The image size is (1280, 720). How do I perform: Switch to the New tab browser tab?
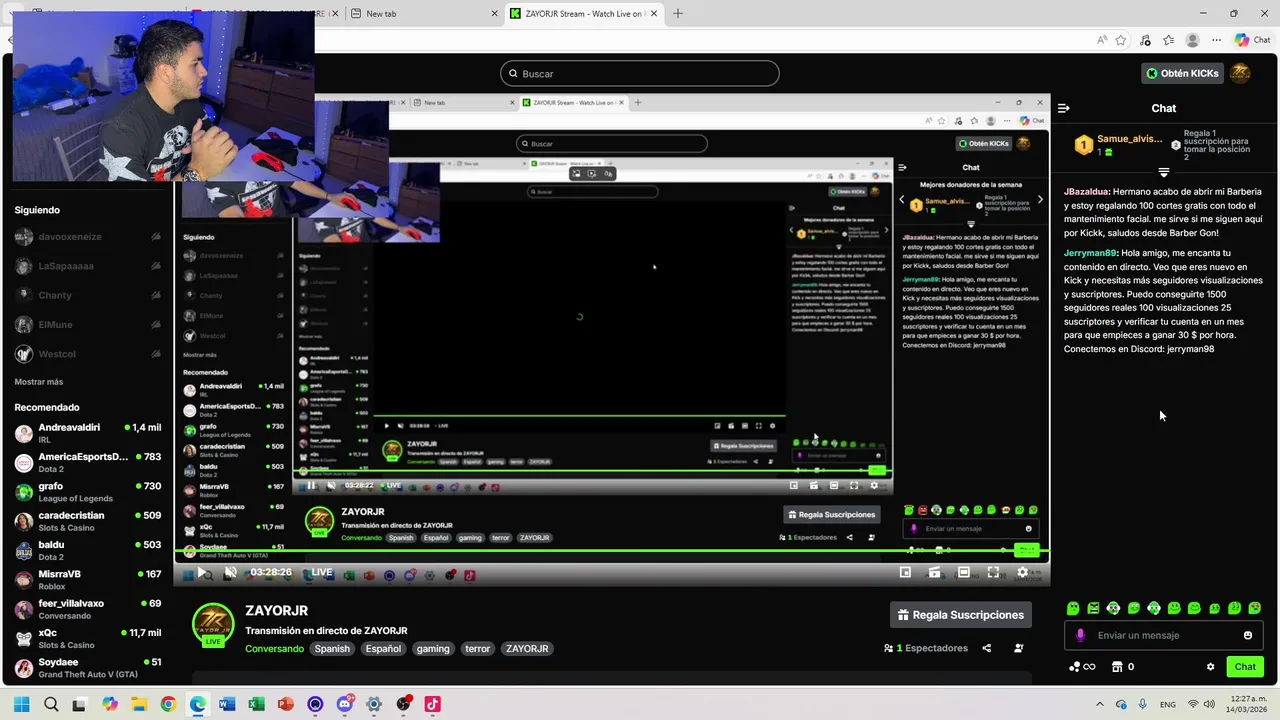424,14
